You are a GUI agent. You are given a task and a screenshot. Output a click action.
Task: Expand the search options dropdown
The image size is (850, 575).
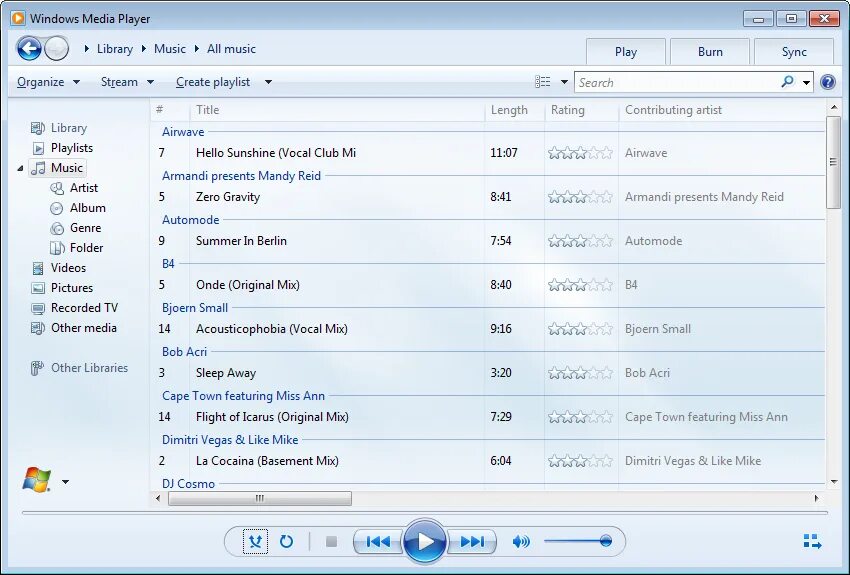tap(807, 83)
